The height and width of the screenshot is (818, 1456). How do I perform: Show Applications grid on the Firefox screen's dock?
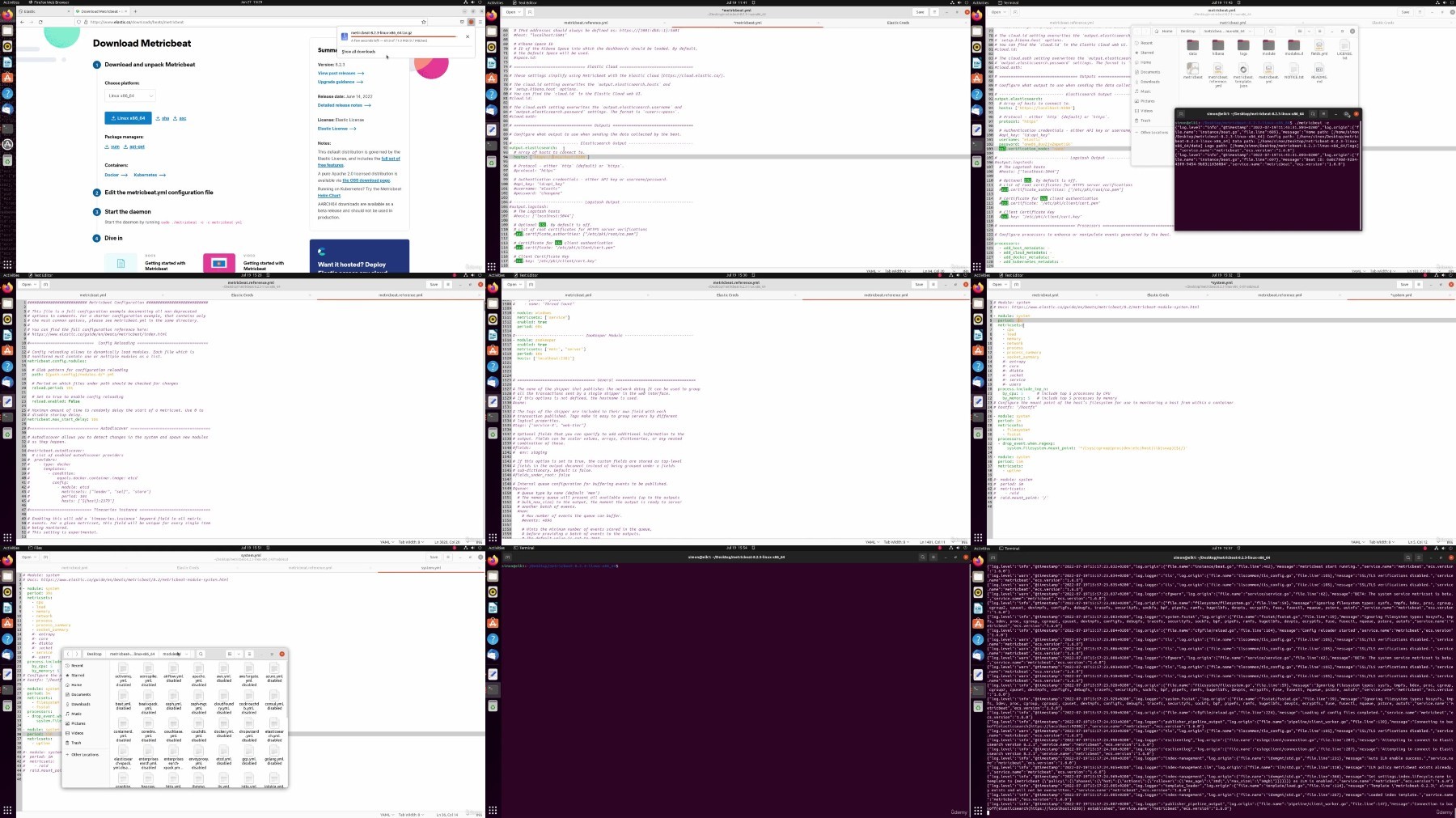(7, 265)
